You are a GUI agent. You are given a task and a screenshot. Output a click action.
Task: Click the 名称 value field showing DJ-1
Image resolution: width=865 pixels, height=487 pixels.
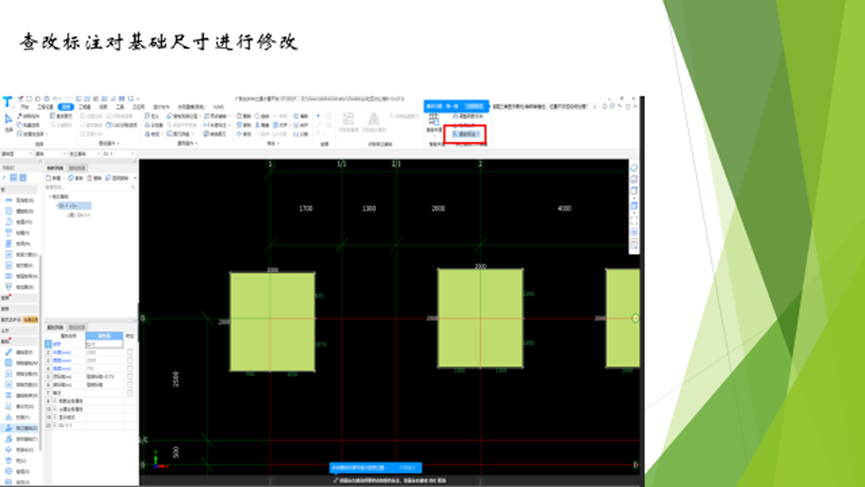tap(104, 345)
